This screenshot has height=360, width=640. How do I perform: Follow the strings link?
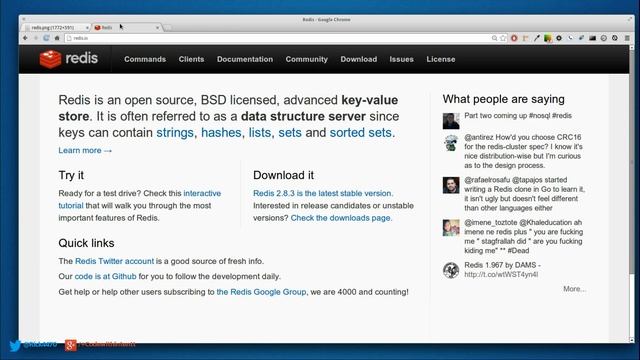tap(175, 133)
